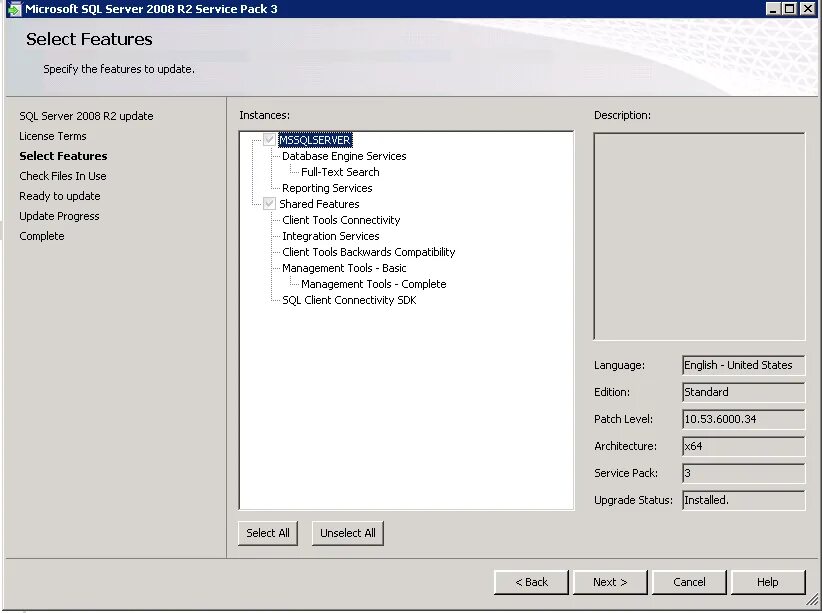The width and height of the screenshot is (822, 613).
Task: Click the Complete step
Action: point(42,236)
